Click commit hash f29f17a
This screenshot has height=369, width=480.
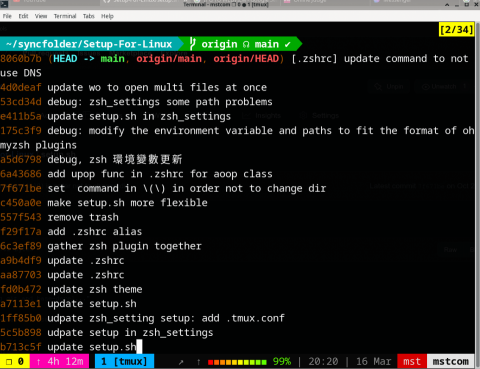pyautogui.click(x=21, y=231)
